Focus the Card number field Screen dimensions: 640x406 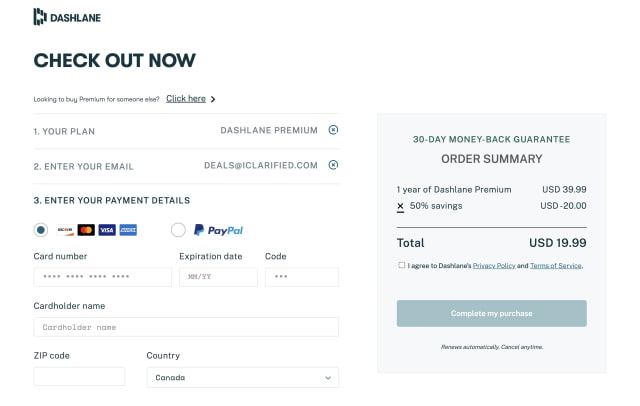[102, 277]
